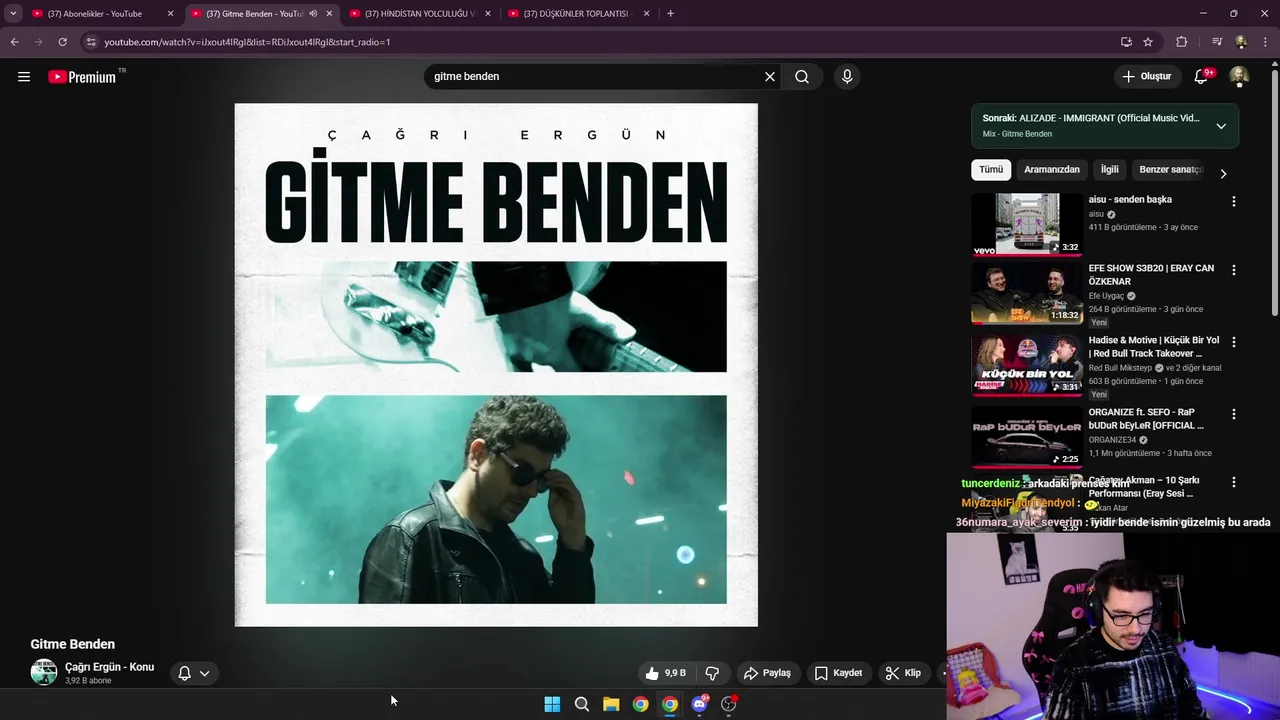Show more filter chips with right arrow
Screen dimensions: 1280x720
[1223, 173]
